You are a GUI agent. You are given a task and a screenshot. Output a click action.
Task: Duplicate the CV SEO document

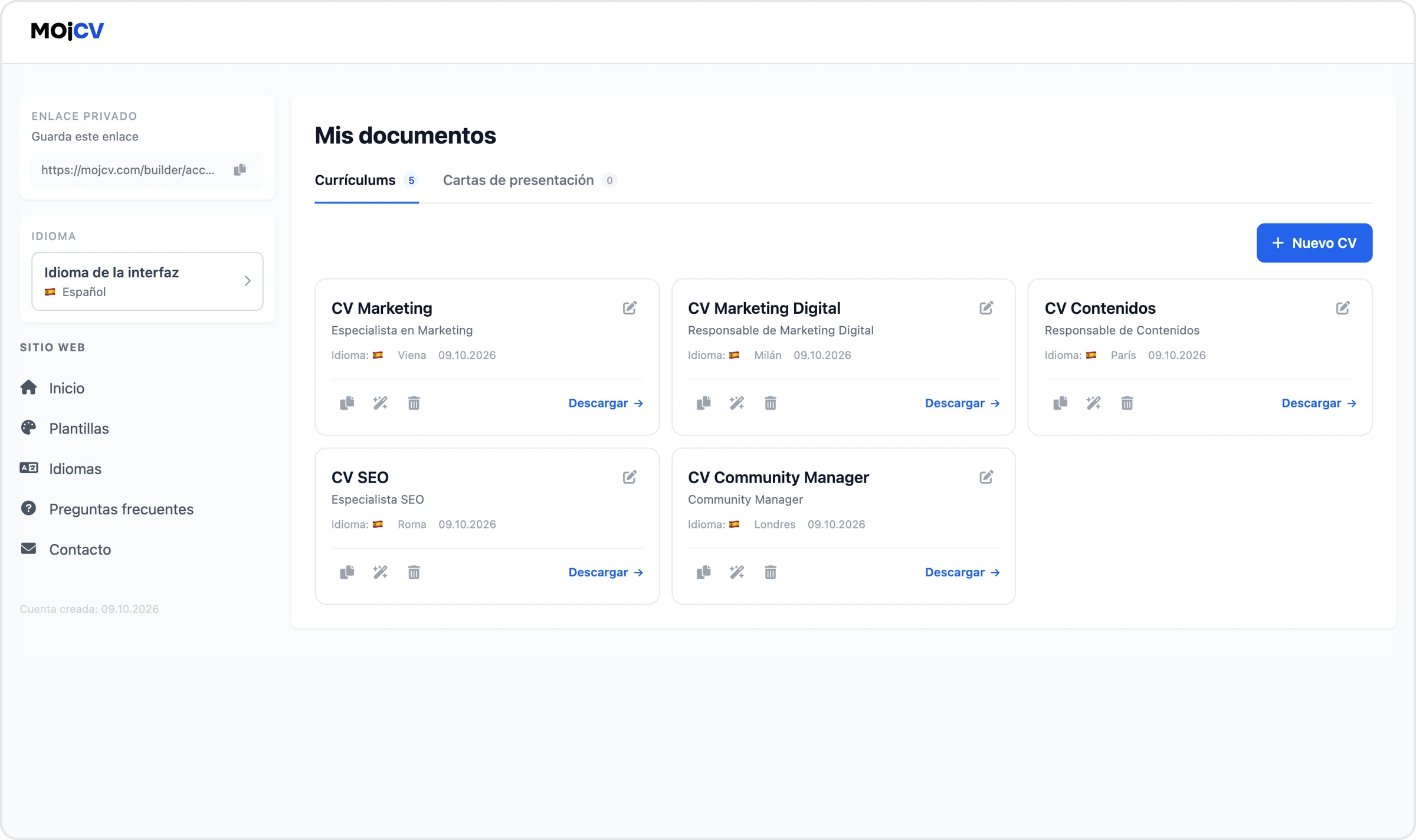click(x=347, y=572)
